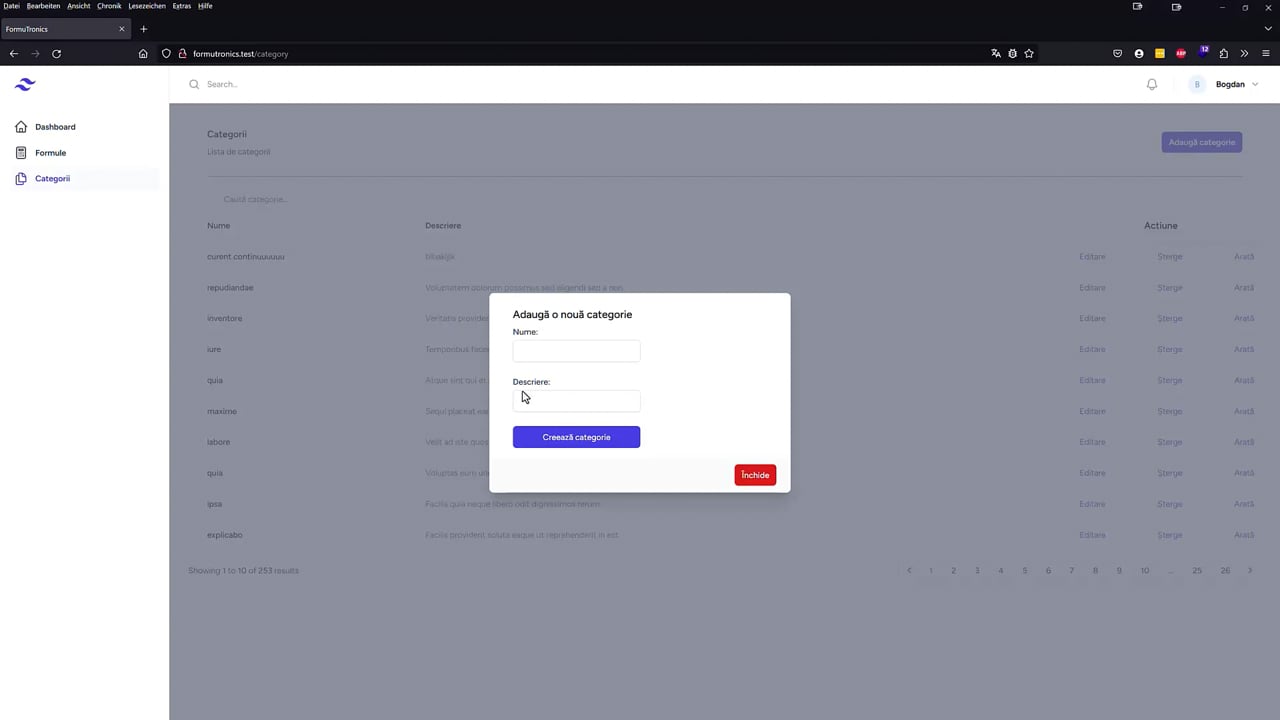Go to page 26 in pagination
This screenshot has height=720, width=1280.
pos(1225,571)
